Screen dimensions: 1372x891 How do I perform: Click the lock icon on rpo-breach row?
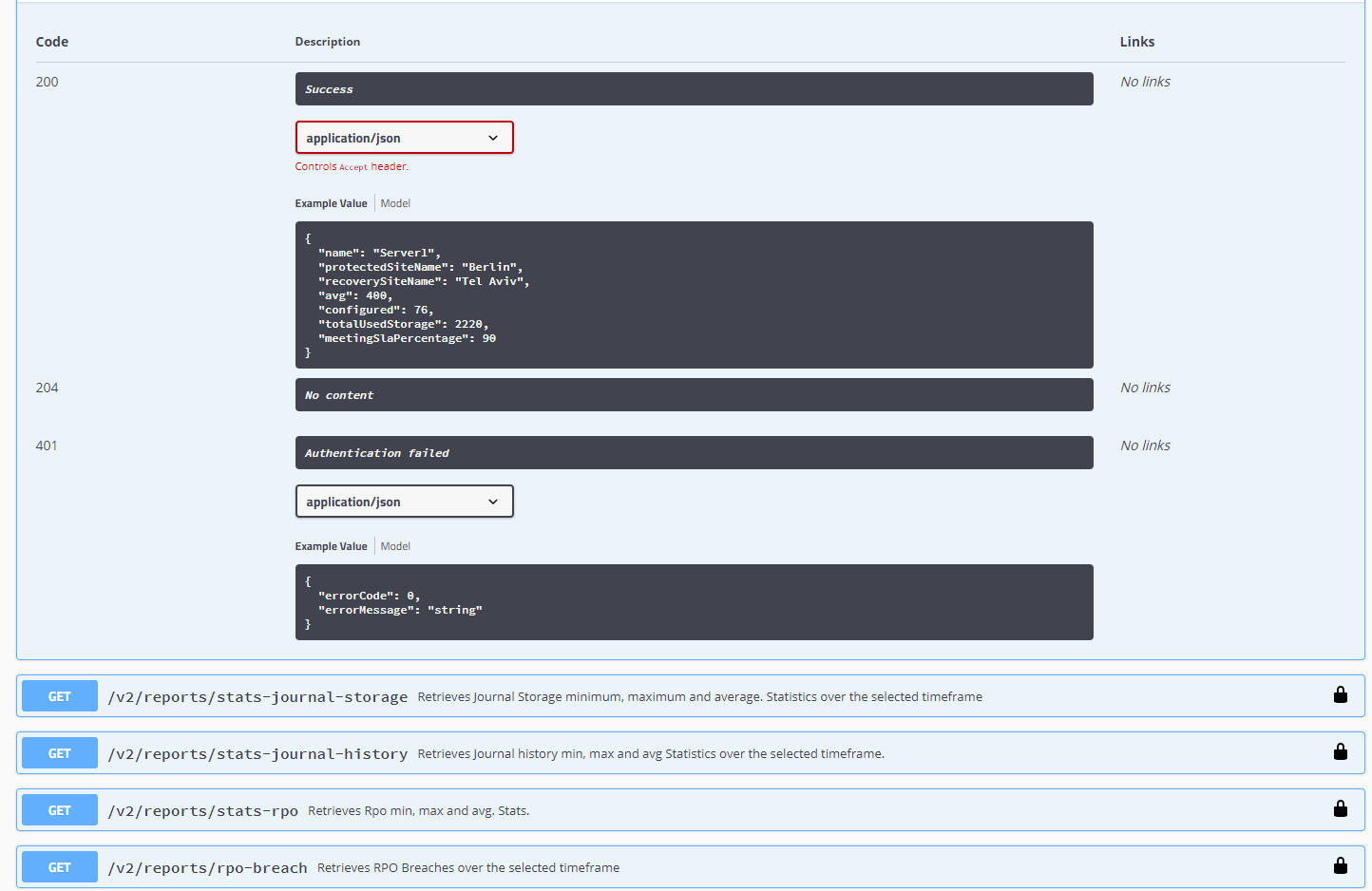(1340, 866)
